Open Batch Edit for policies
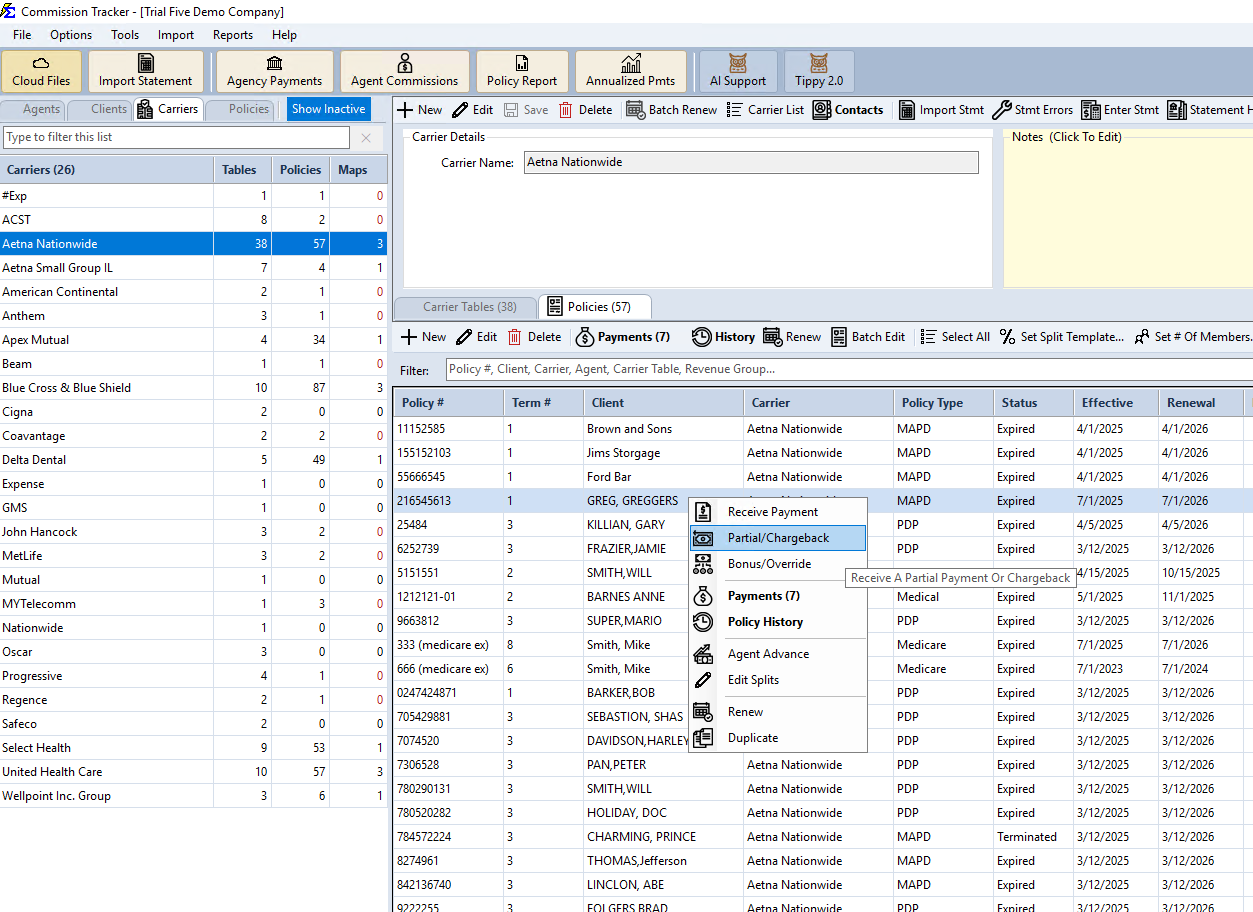1253x912 pixels. pos(868,337)
